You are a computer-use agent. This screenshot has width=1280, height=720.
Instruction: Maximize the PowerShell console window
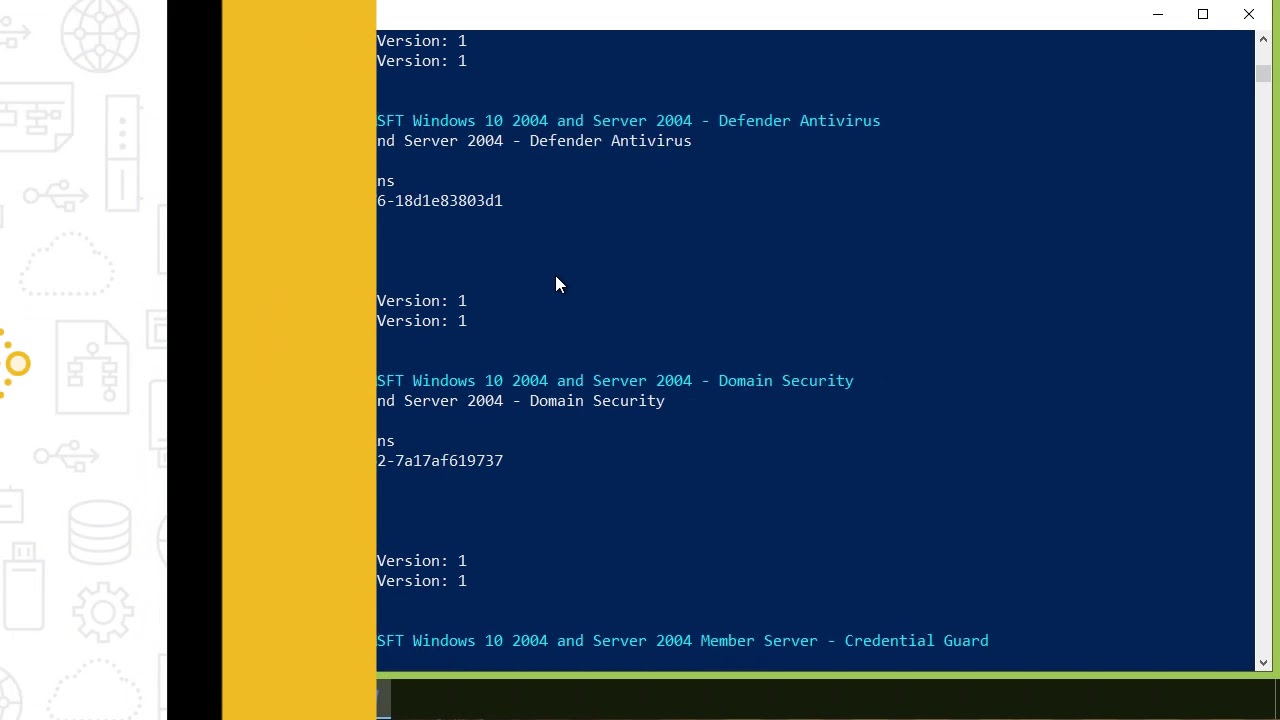coord(1203,14)
